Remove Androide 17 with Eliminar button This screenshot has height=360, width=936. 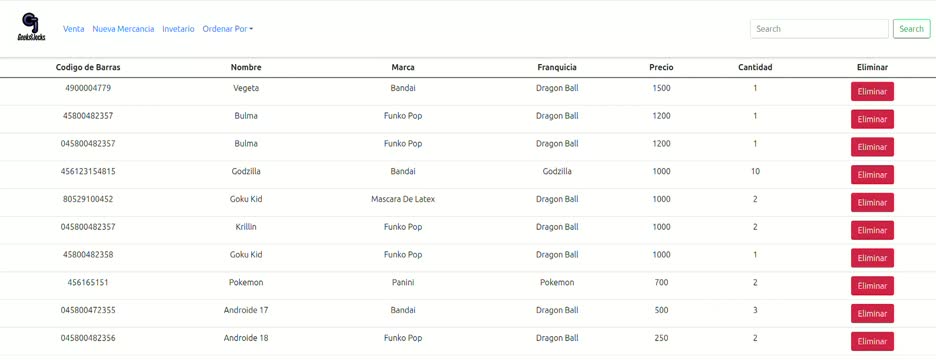pos(872,313)
